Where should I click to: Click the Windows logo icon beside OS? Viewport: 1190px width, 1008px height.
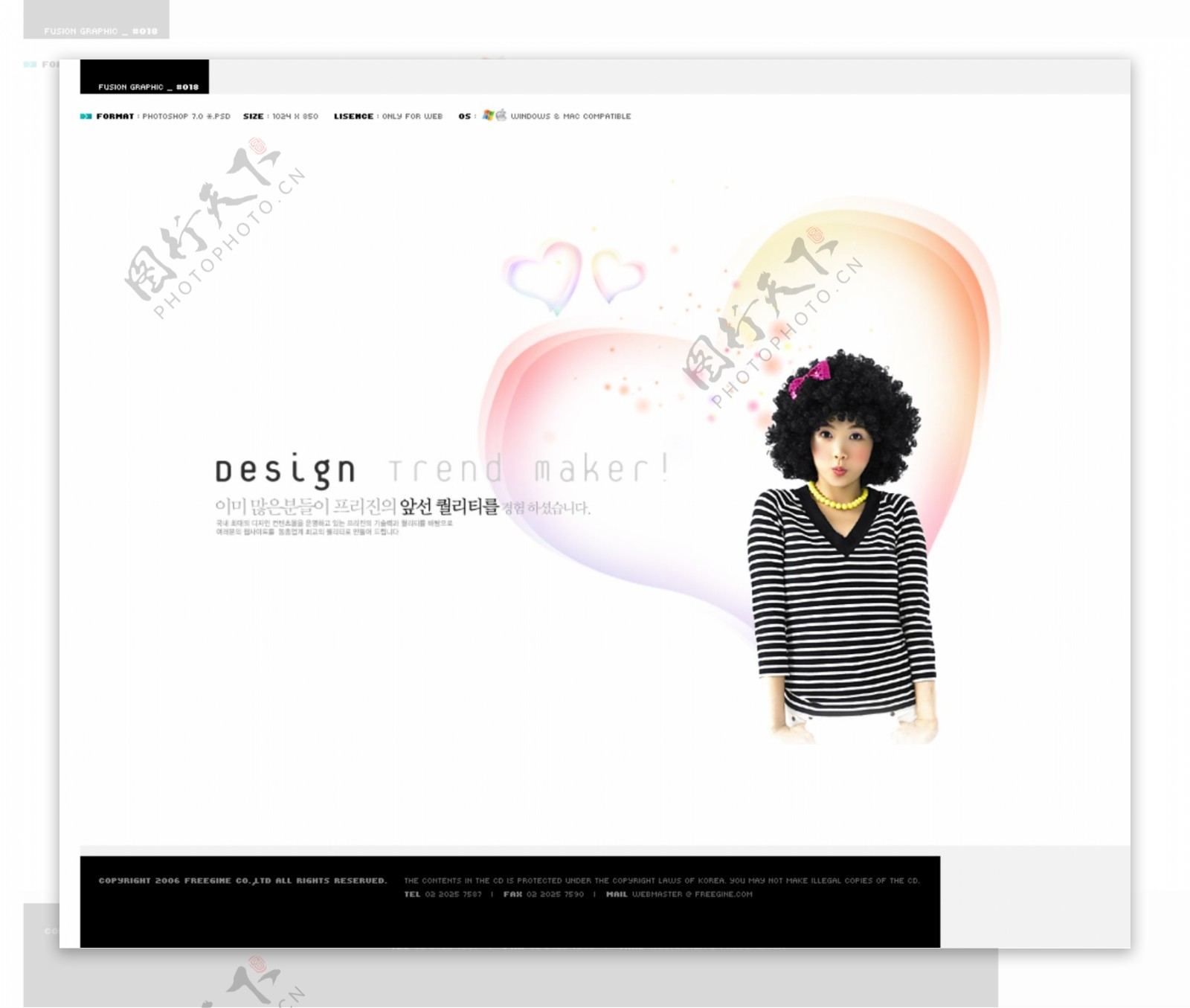click(x=488, y=115)
